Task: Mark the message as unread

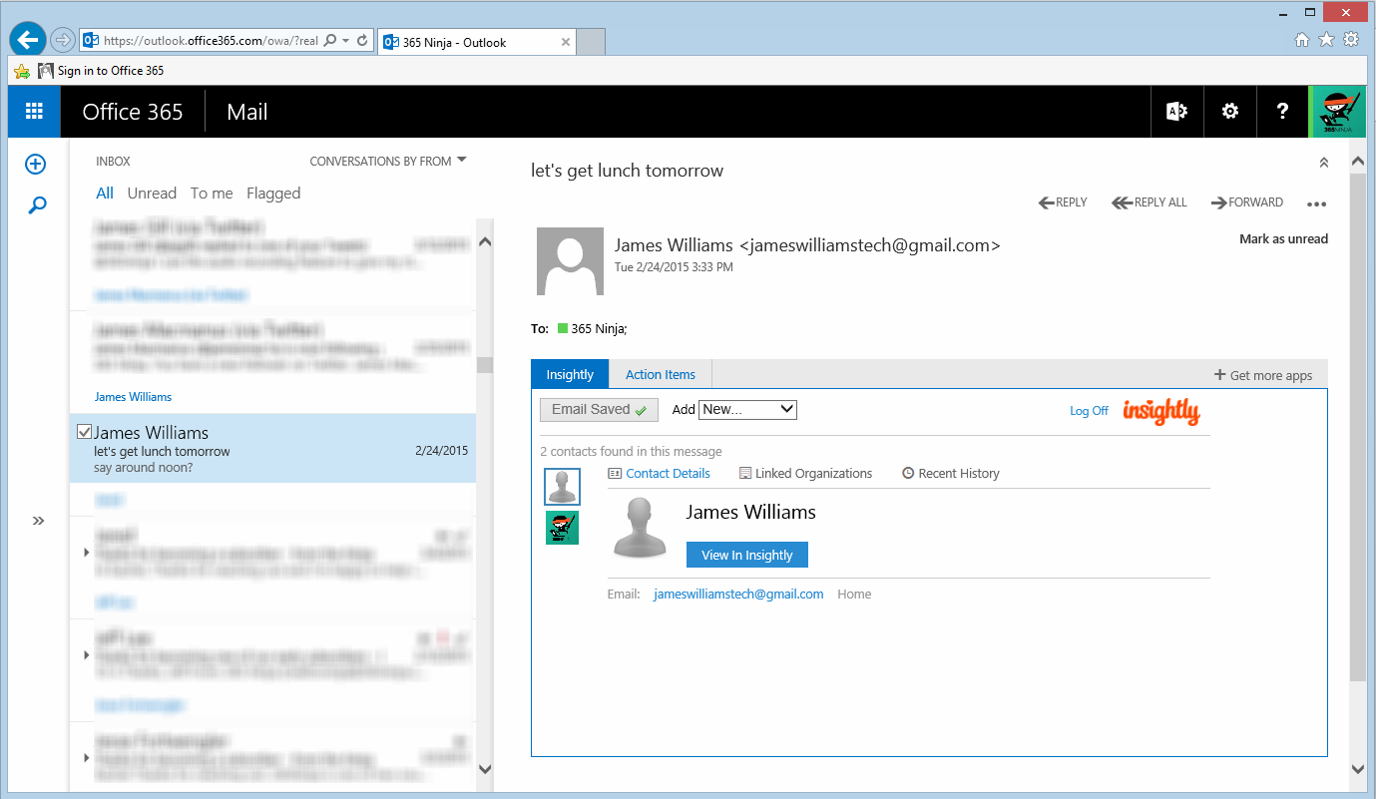Action: 1284,239
